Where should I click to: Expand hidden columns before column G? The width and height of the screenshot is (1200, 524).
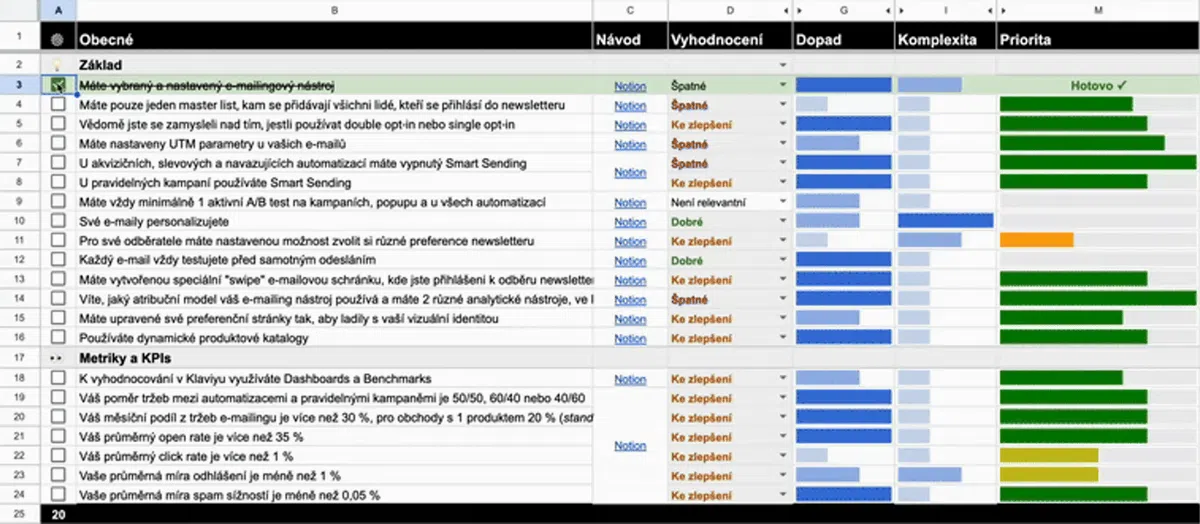[800, 9]
